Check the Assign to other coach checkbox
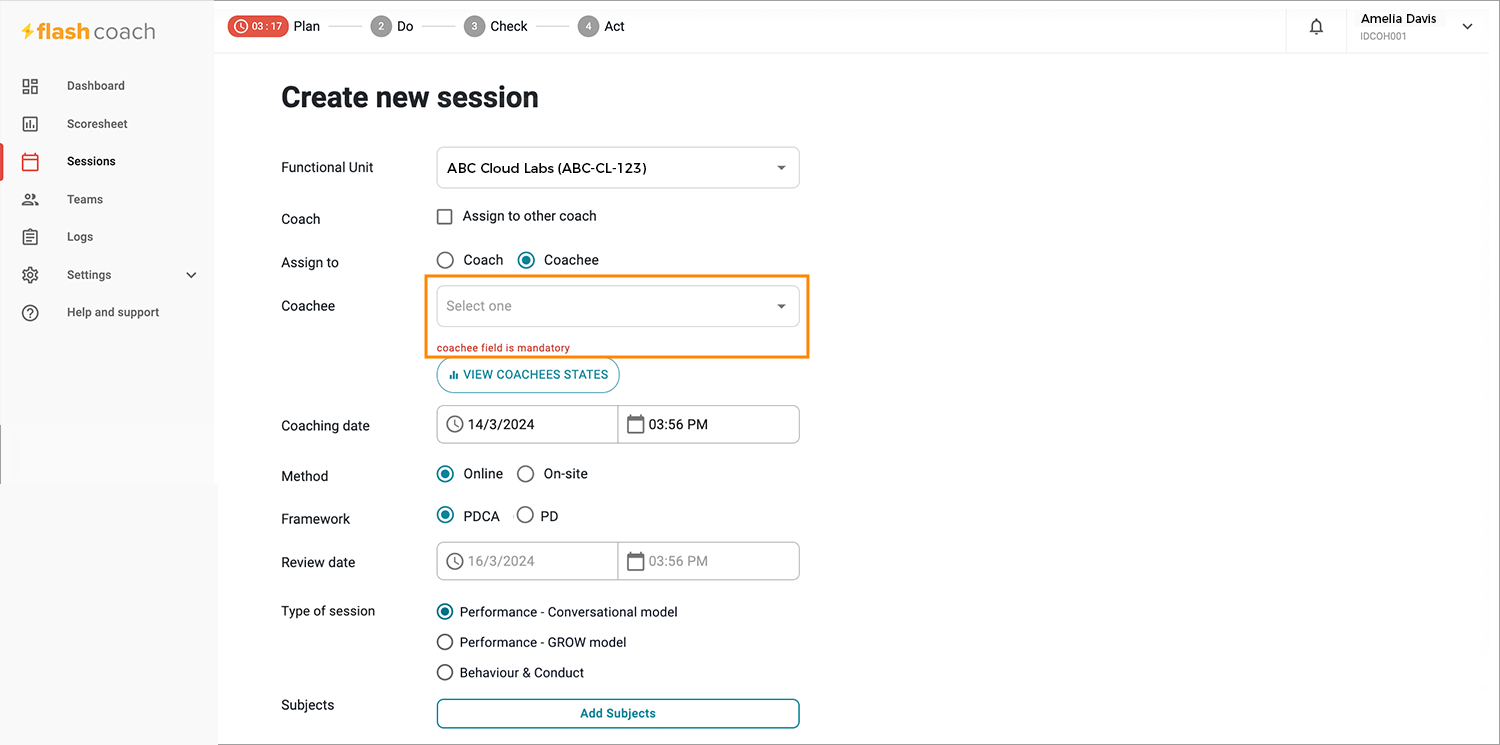This screenshot has height=745, width=1500. 445,216
